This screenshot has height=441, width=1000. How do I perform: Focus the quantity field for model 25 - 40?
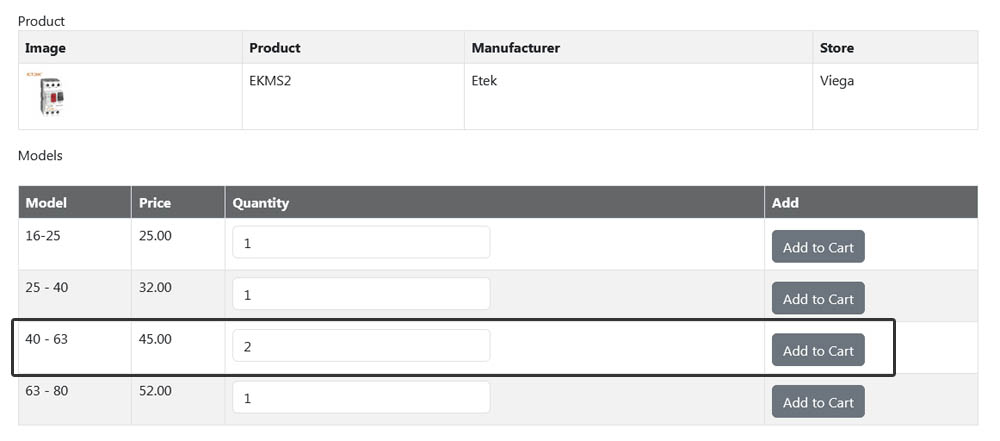pyautogui.click(x=361, y=294)
